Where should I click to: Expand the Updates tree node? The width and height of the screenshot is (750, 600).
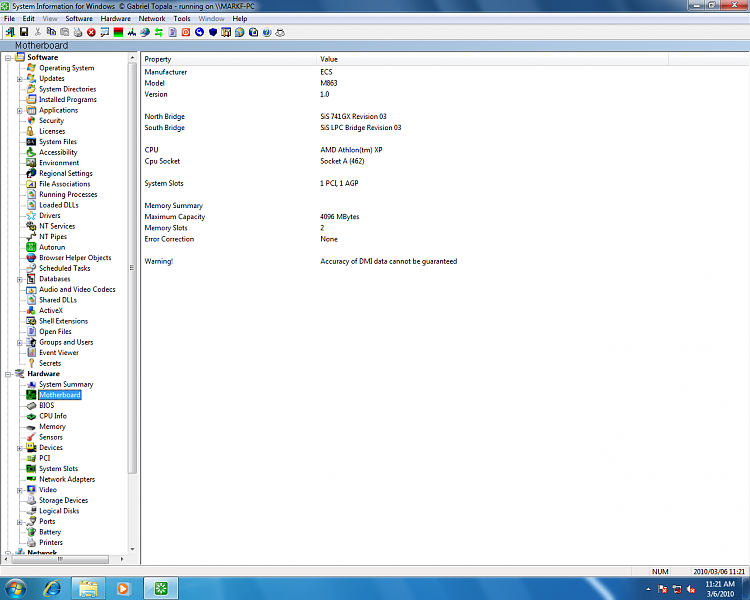tap(20, 79)
